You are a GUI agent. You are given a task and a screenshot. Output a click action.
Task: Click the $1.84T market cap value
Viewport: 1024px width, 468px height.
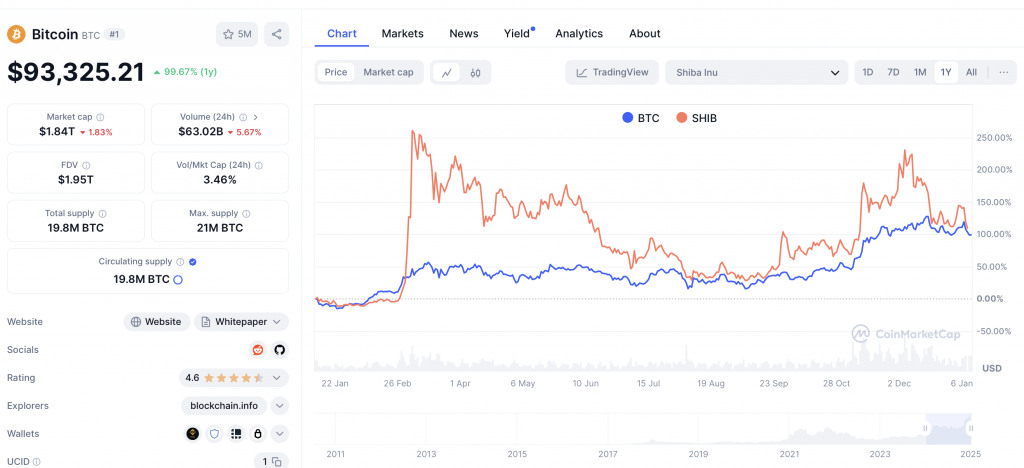[56, 132]
